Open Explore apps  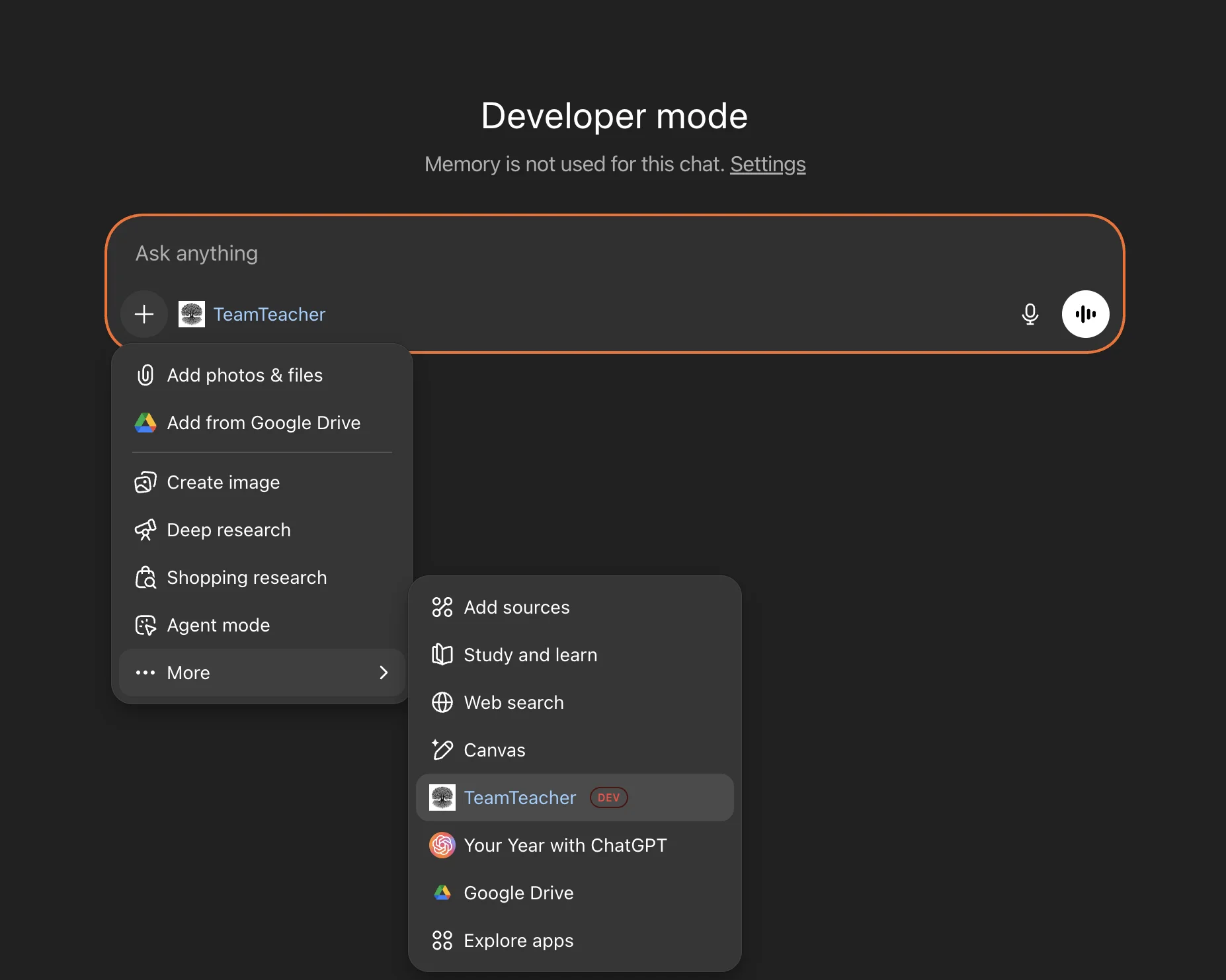[x=518, y=940]
